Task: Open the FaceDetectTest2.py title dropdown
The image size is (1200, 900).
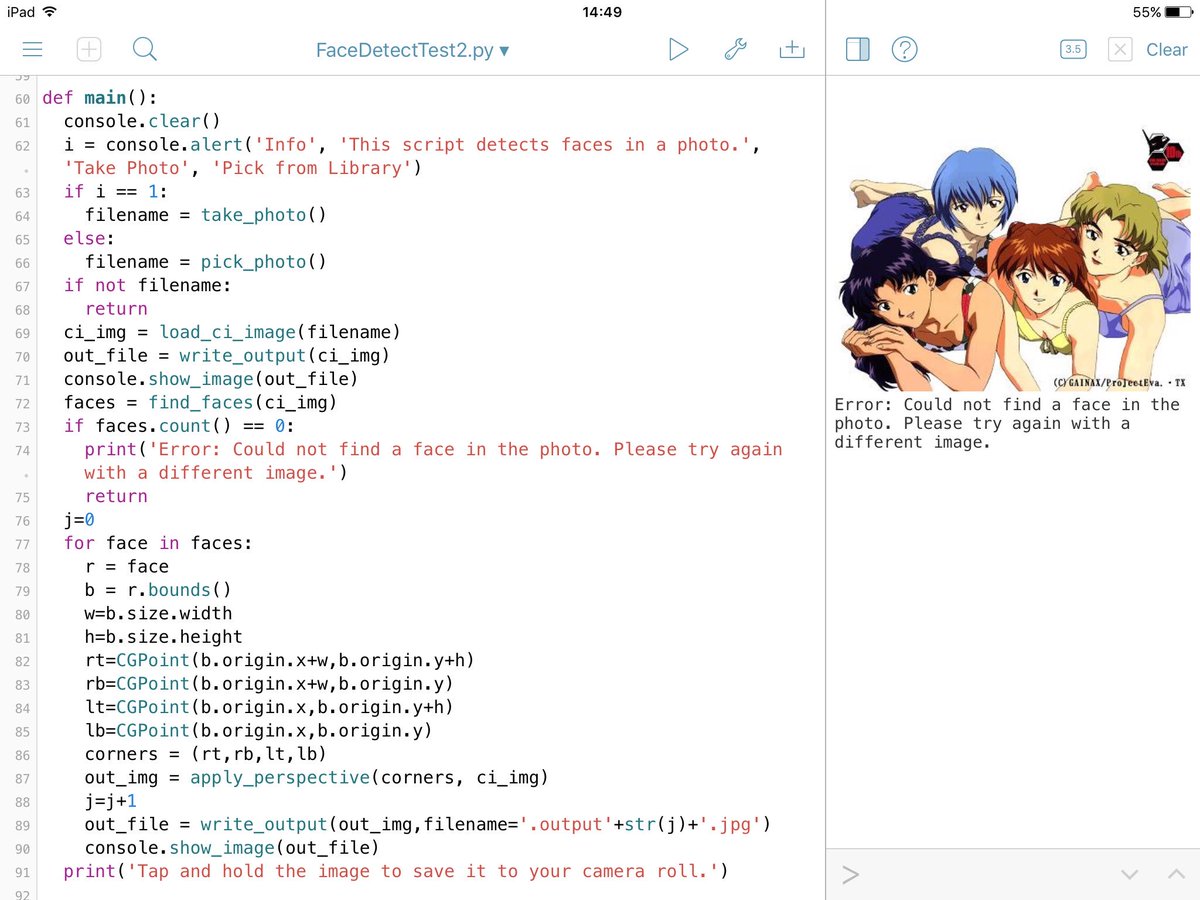Action: click(x=413, y=48)
